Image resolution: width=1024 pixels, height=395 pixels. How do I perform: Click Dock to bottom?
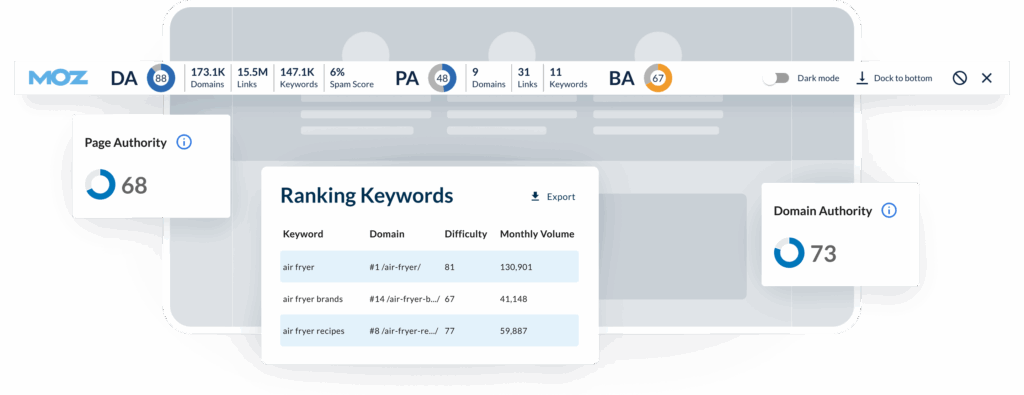[x=894, y=78]
